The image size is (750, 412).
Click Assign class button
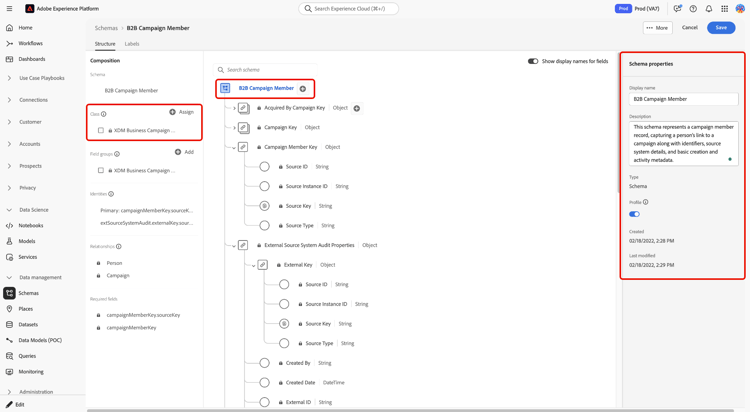pyautogui.click(x=182, y=112)
